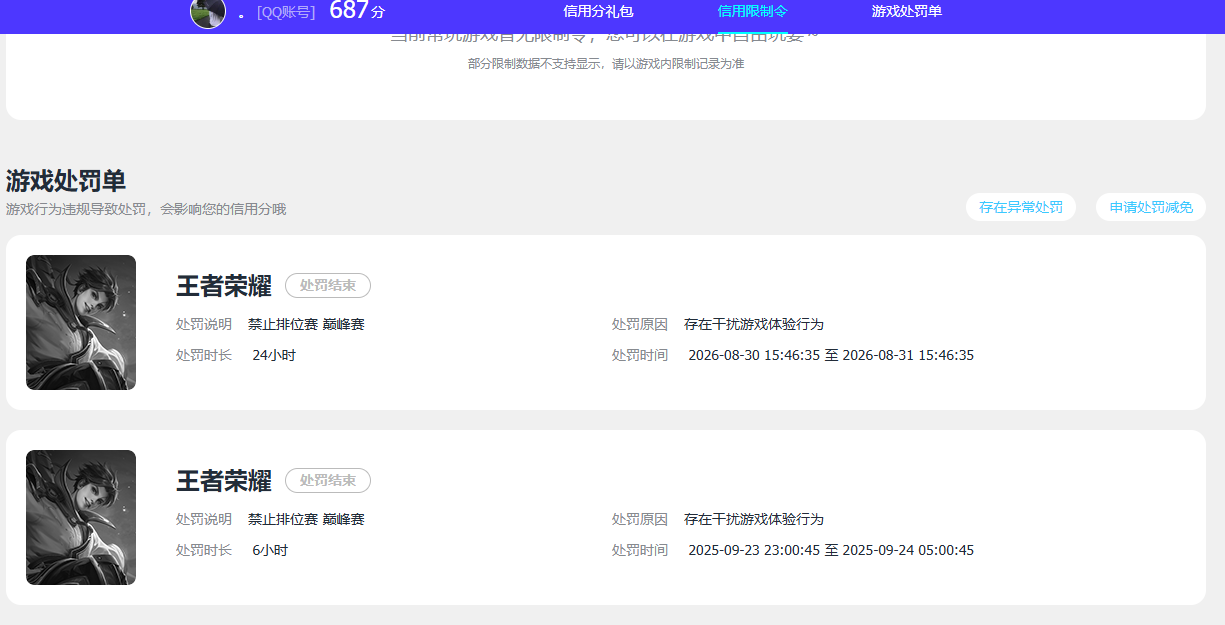The height and width of the screenshot is (625, 1225).
Task: Click the 6小时 penalty duration value
Action: [270, 550]
